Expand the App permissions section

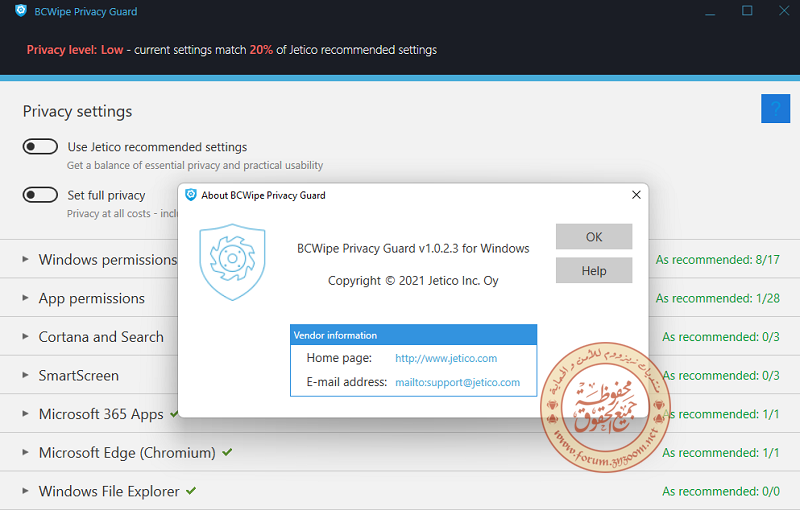pos(25,298)
